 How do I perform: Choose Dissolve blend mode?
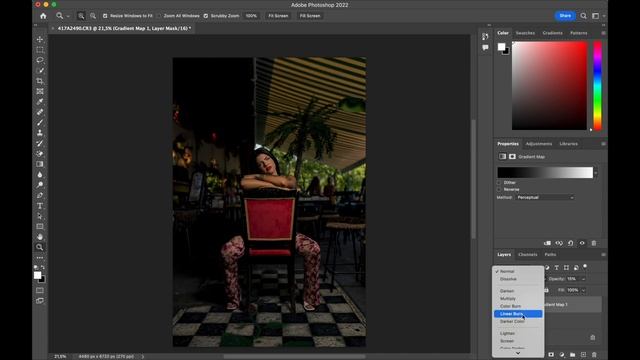click(x=518, y=279)
